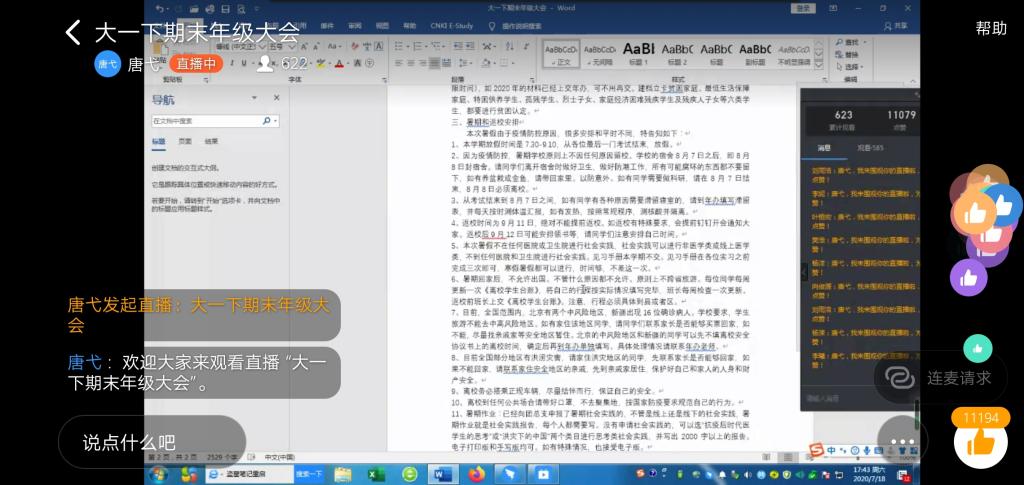1024x485 pixels.
Task: Open the text highlight color button
Action: click(322, 64)
